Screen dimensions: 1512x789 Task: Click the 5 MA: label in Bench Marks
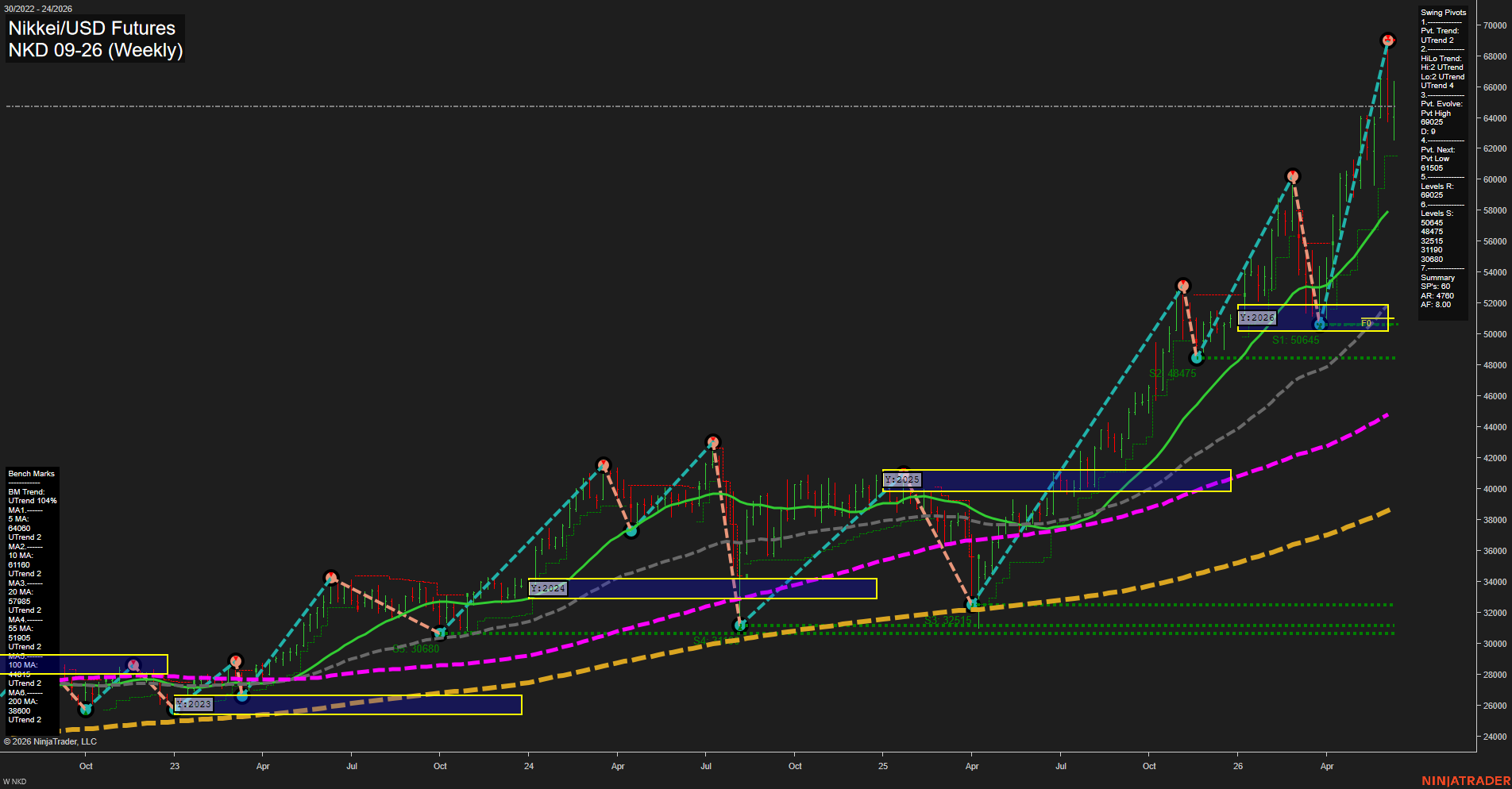18,519
